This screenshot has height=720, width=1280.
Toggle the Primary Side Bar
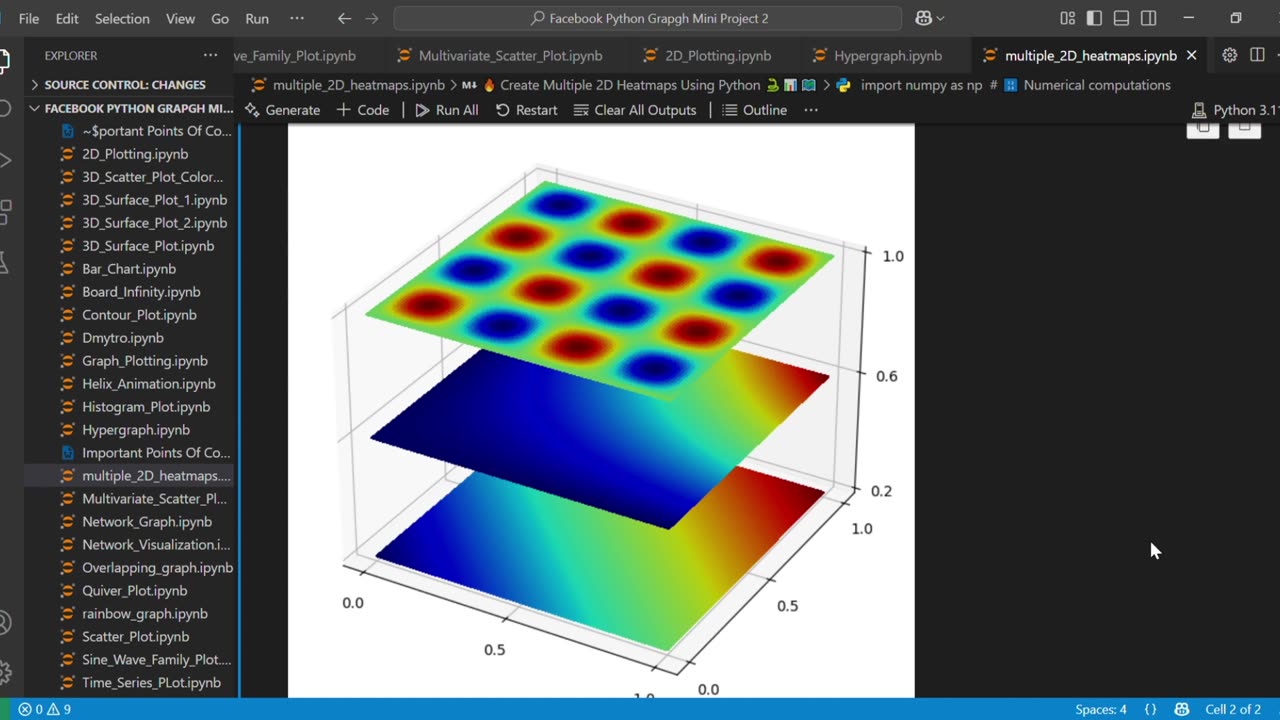1095,18
